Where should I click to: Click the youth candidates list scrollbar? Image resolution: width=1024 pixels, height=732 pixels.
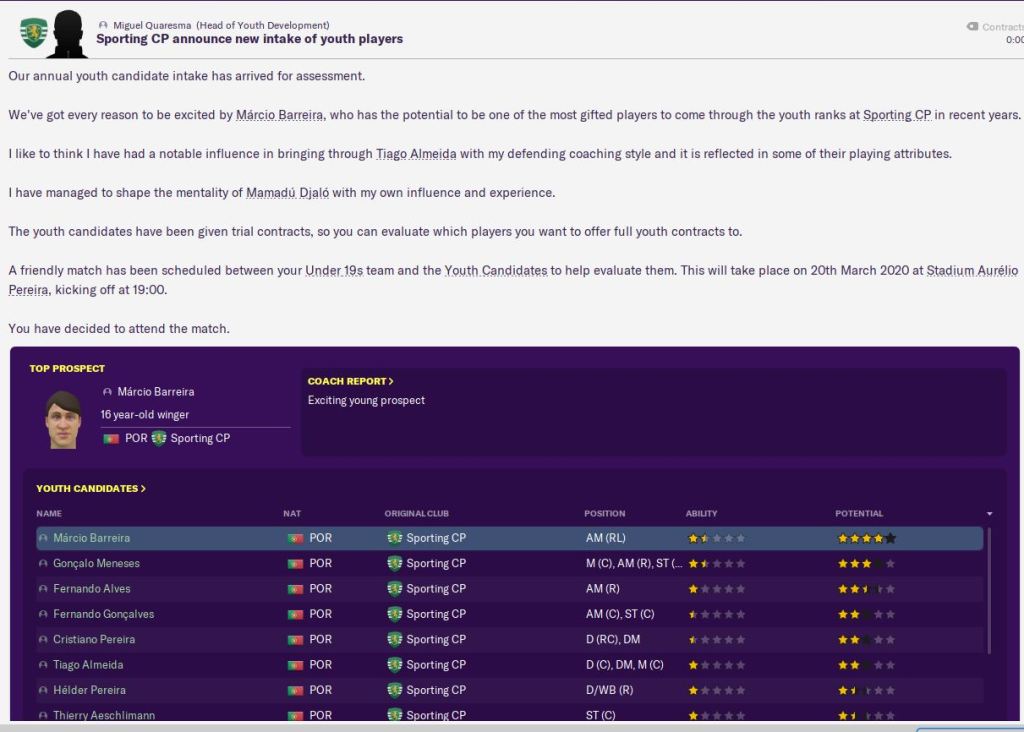[x=988, y=620]
